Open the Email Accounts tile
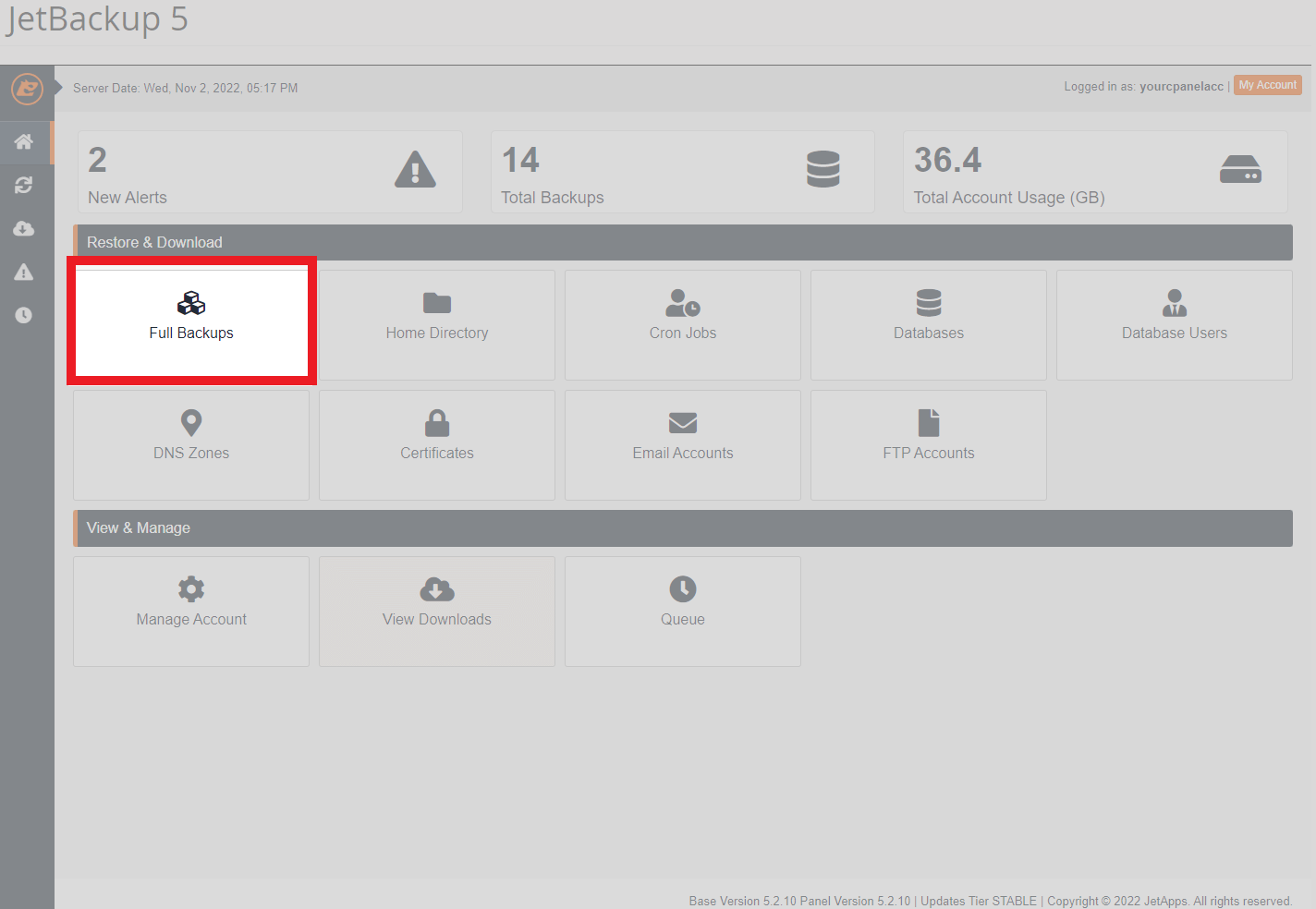1316x909 pixels. click(683, 444)
